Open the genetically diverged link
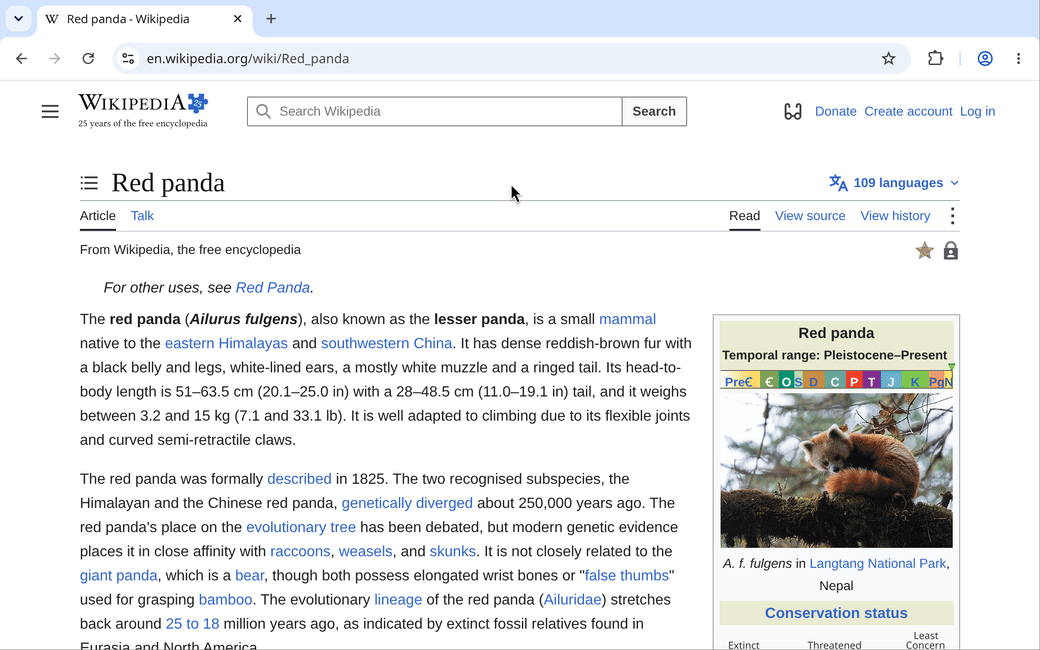The height and width of the screenshot is (650, 1040). (x=407, y=503)
